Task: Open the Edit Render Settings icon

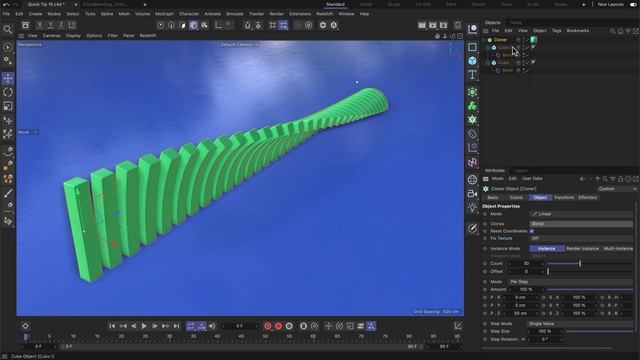Action: [x=444, y=25]
